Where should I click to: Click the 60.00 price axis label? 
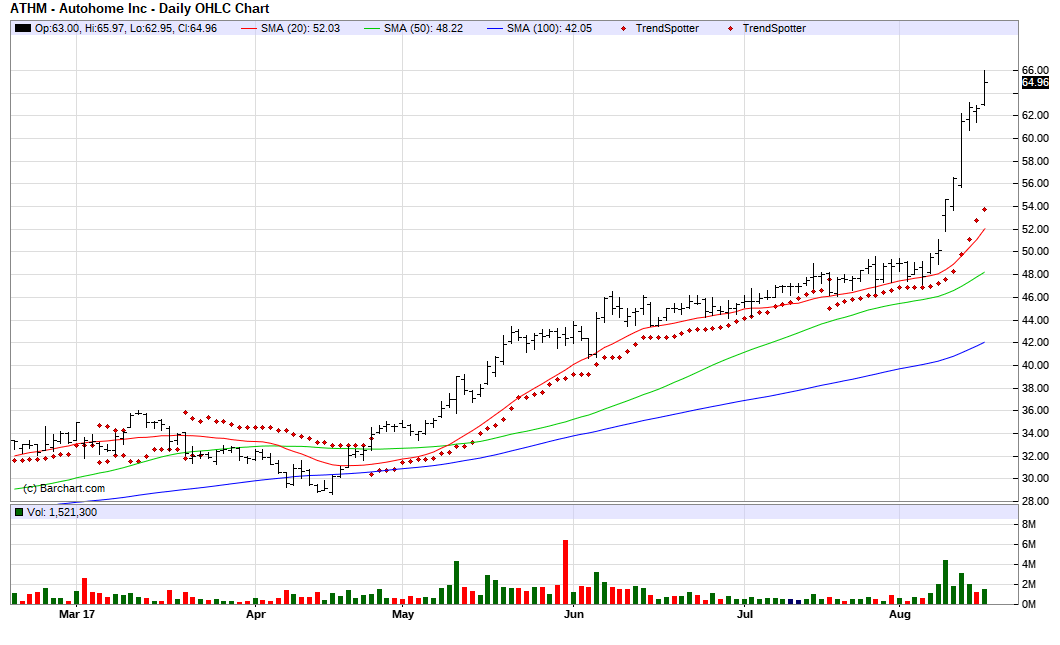click(x=1035, y=138)
